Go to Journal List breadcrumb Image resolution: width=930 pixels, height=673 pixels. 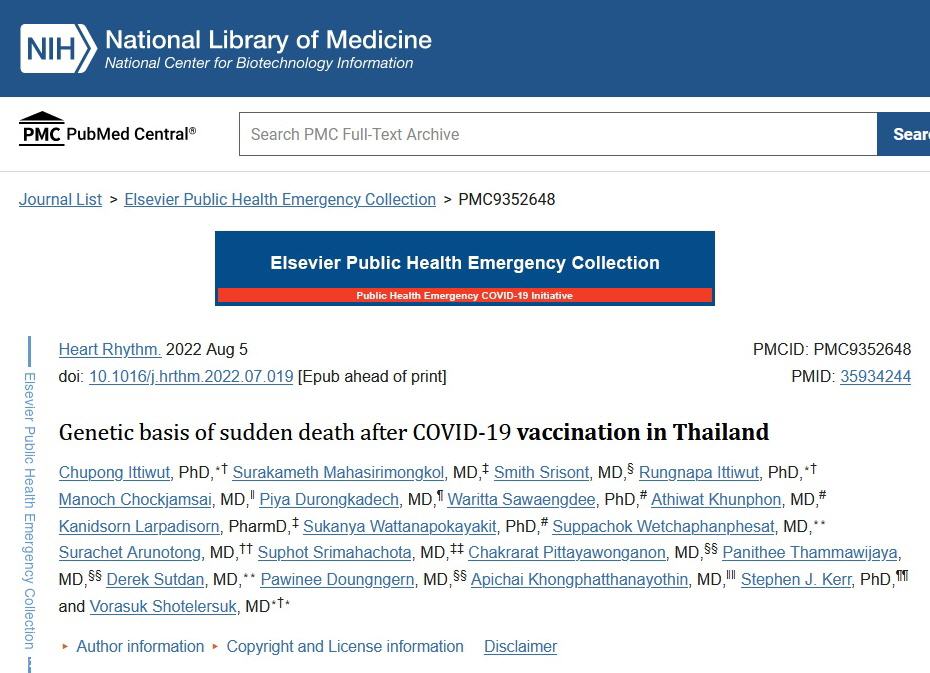(x=60, y=199)
